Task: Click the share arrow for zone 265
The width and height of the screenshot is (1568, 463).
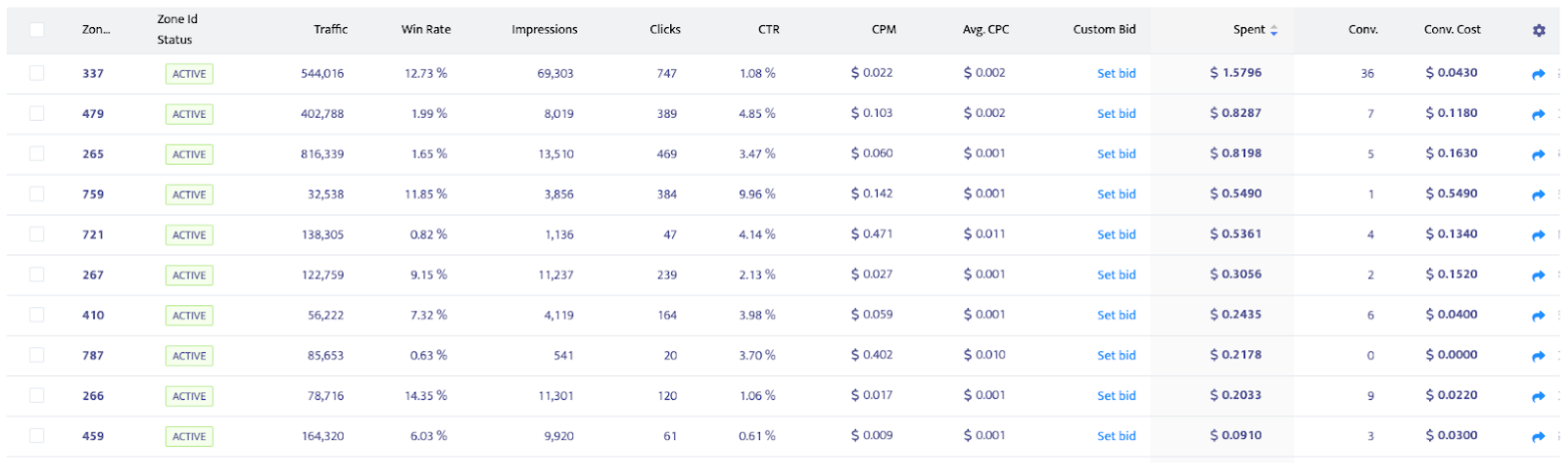Action: point(1538,155)
